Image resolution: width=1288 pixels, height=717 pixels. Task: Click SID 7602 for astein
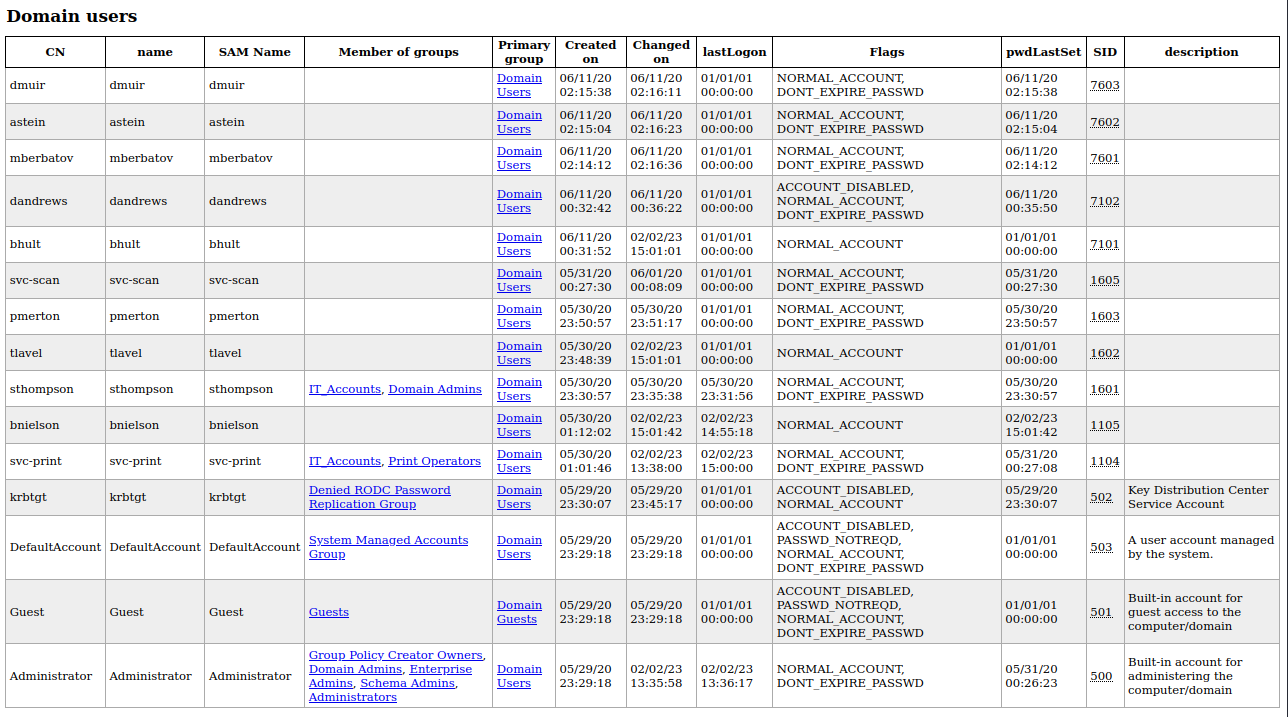point(1105,122)
